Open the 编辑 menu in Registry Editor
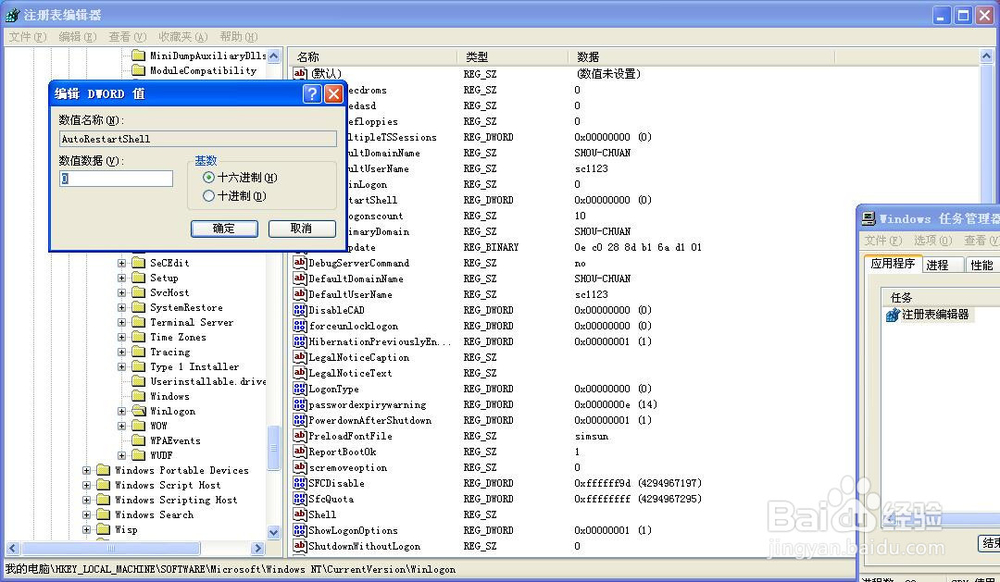This screenshot has width=1000, height=582. (77, 37)
